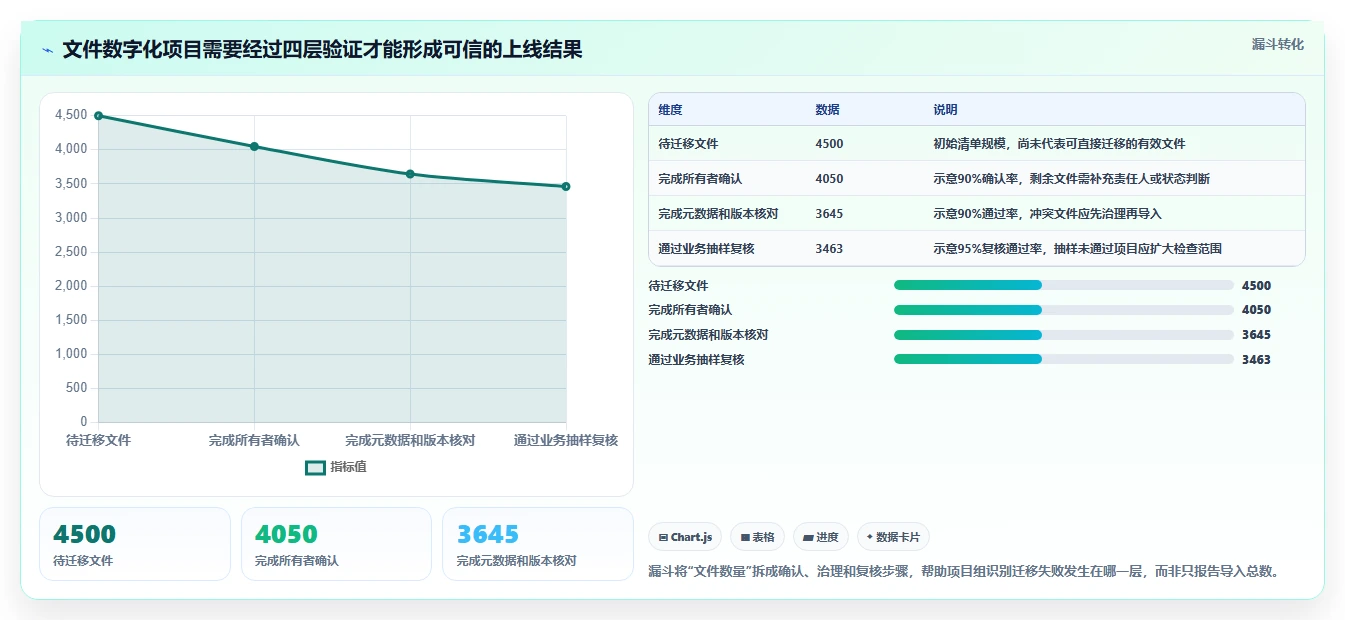Open the 3645 完成元数据和版本核对 data card
The image size is (1345, 620).
pyautogui.click(x=538, y=544)
